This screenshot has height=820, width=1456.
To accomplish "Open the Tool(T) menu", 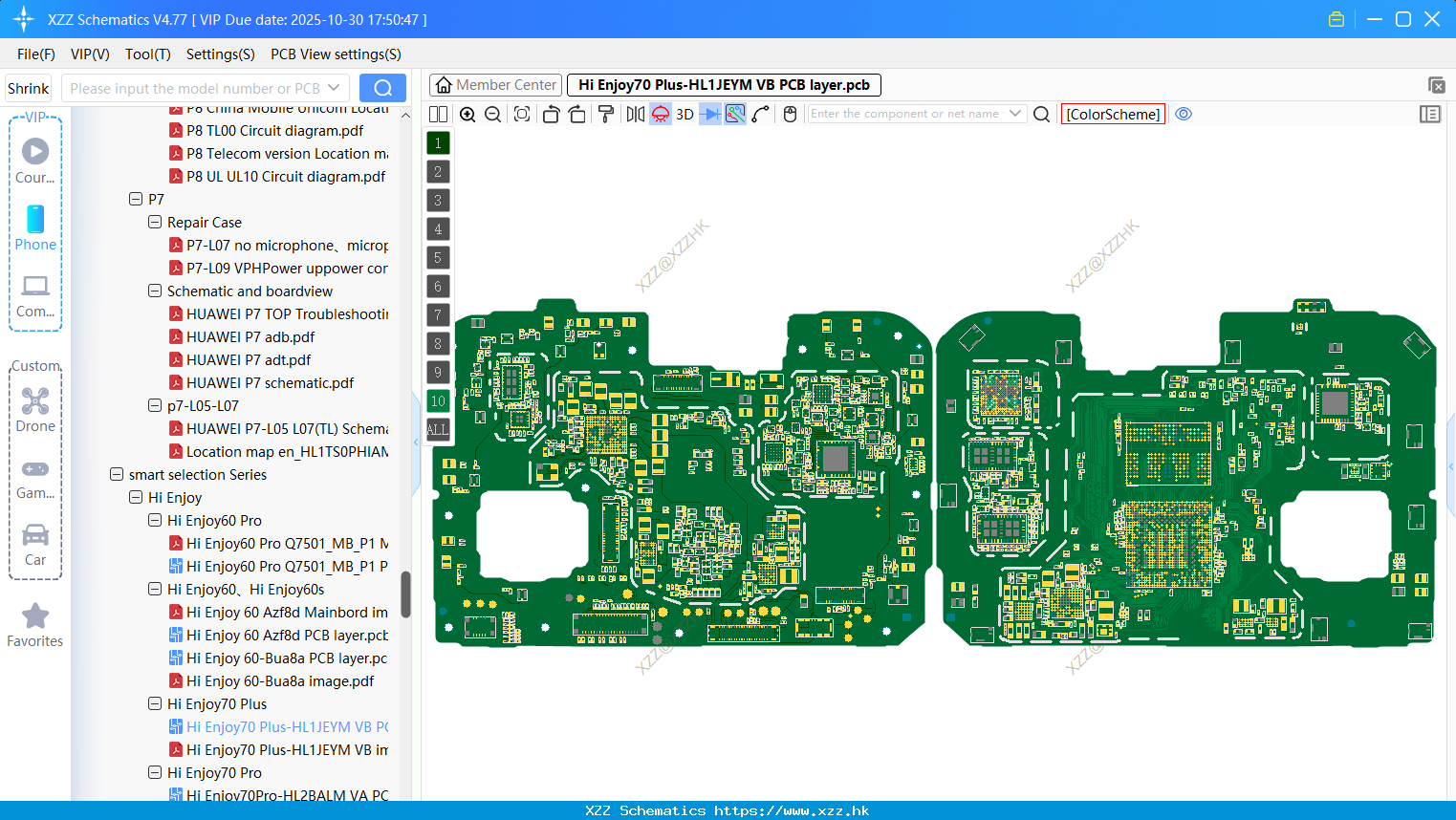I will pyautogui.click(x=148, y=54).
